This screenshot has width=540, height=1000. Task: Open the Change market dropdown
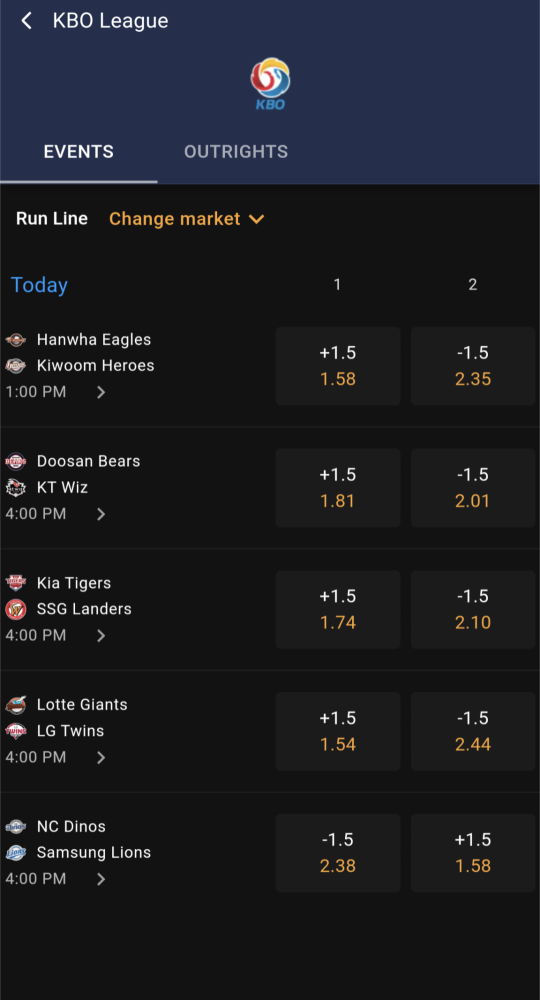[x=187, y=219]
